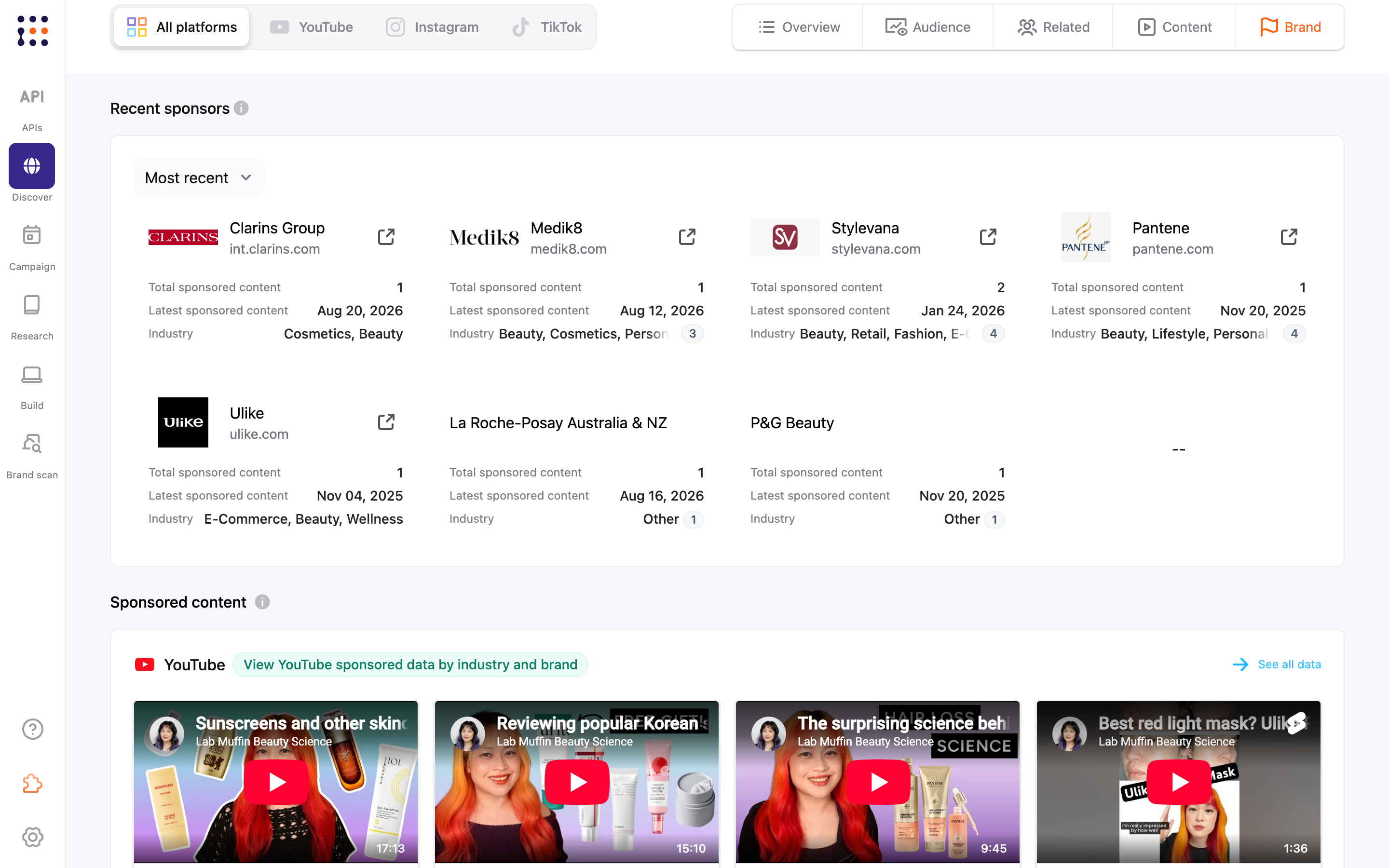This screenshot has height=868, width=1389.
Task: Play the Best red light mask video
Action: click(x=1179, y=782)
